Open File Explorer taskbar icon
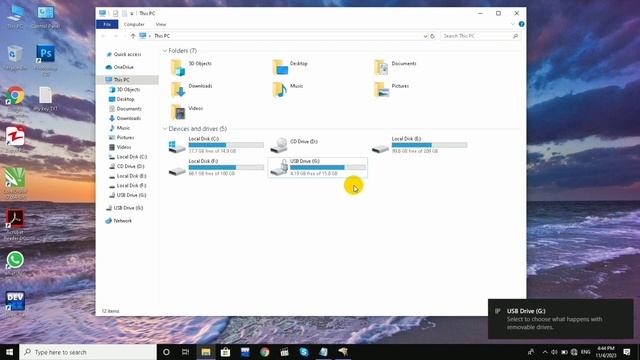The image size is (640, 360). (206, 352)
